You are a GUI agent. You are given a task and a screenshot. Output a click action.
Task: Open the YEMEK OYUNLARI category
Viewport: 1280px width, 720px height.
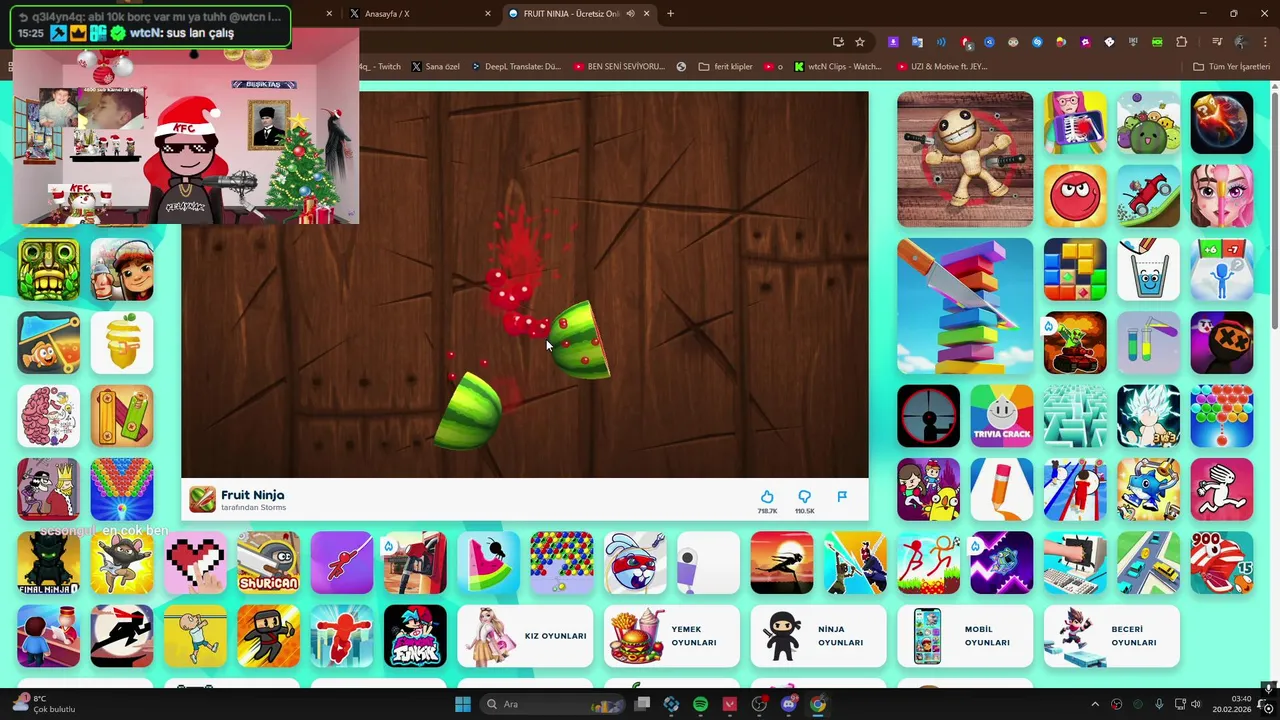click(x=672, y=636)
